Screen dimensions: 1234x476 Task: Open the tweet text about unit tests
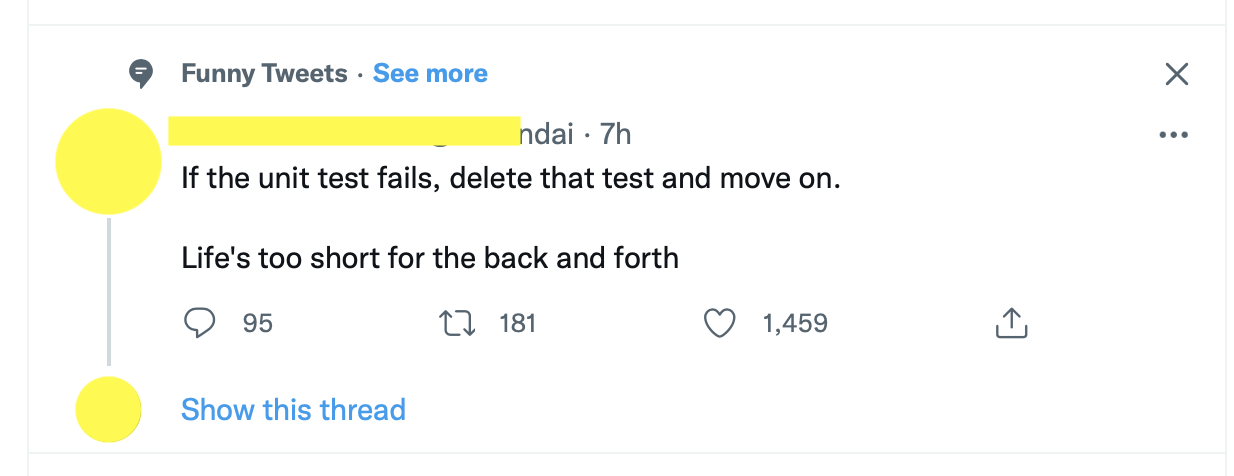pyautogui.click(x=511, y=180)
